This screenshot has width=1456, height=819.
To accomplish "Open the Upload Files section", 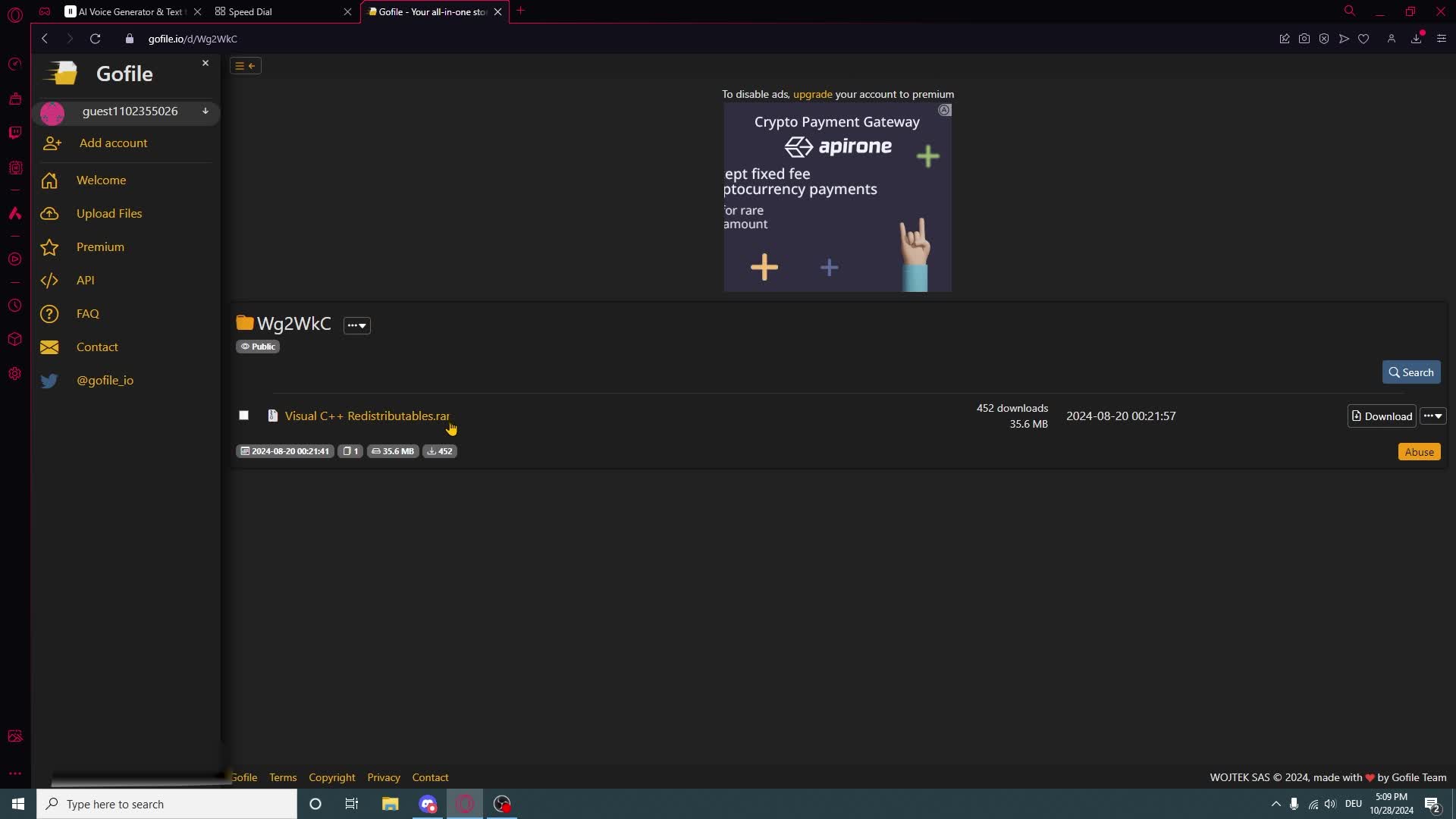I will pyautogui.click(x=109, y=213).
